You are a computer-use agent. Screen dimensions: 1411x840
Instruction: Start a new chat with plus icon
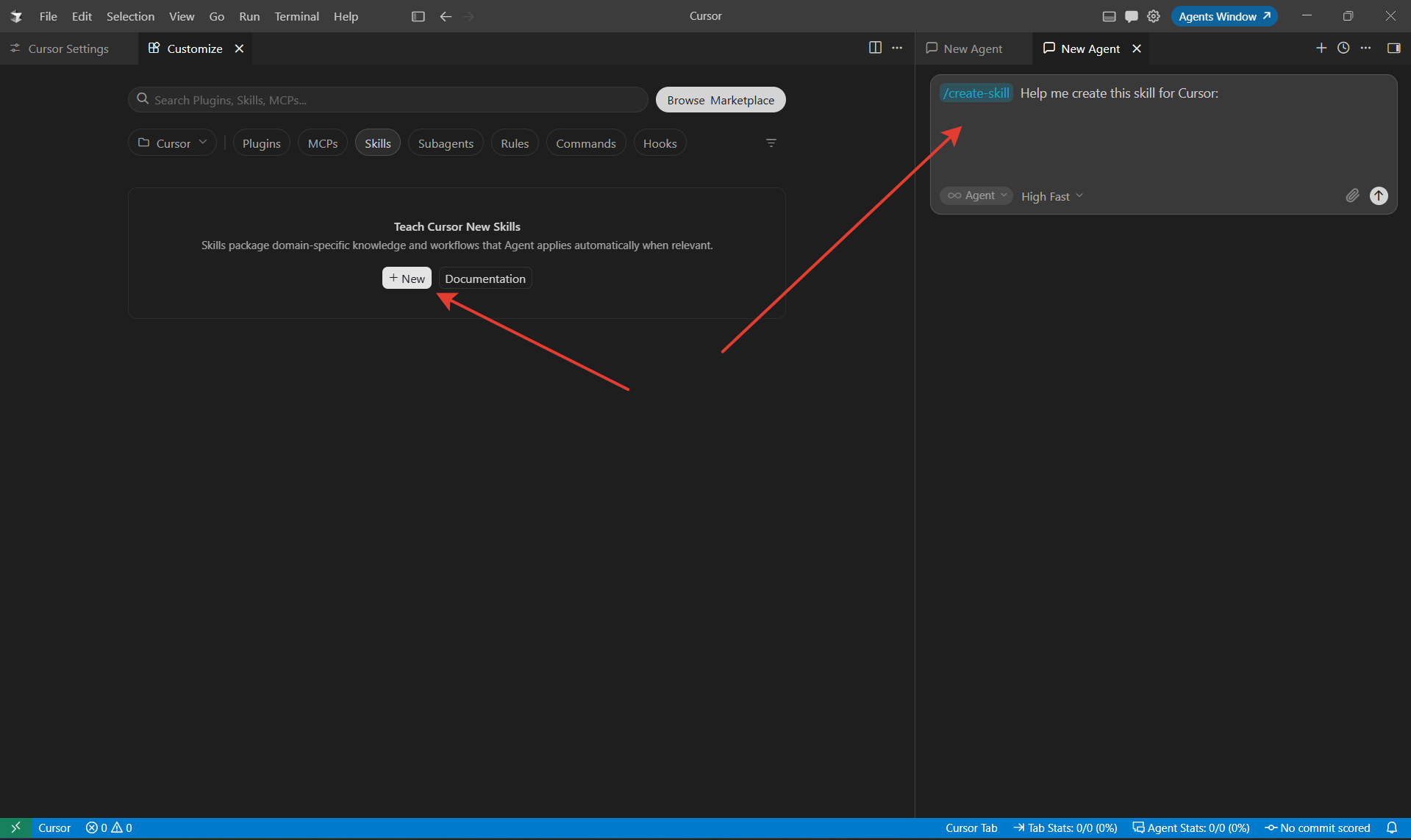pyautogui.click(x=1321, y=48)
